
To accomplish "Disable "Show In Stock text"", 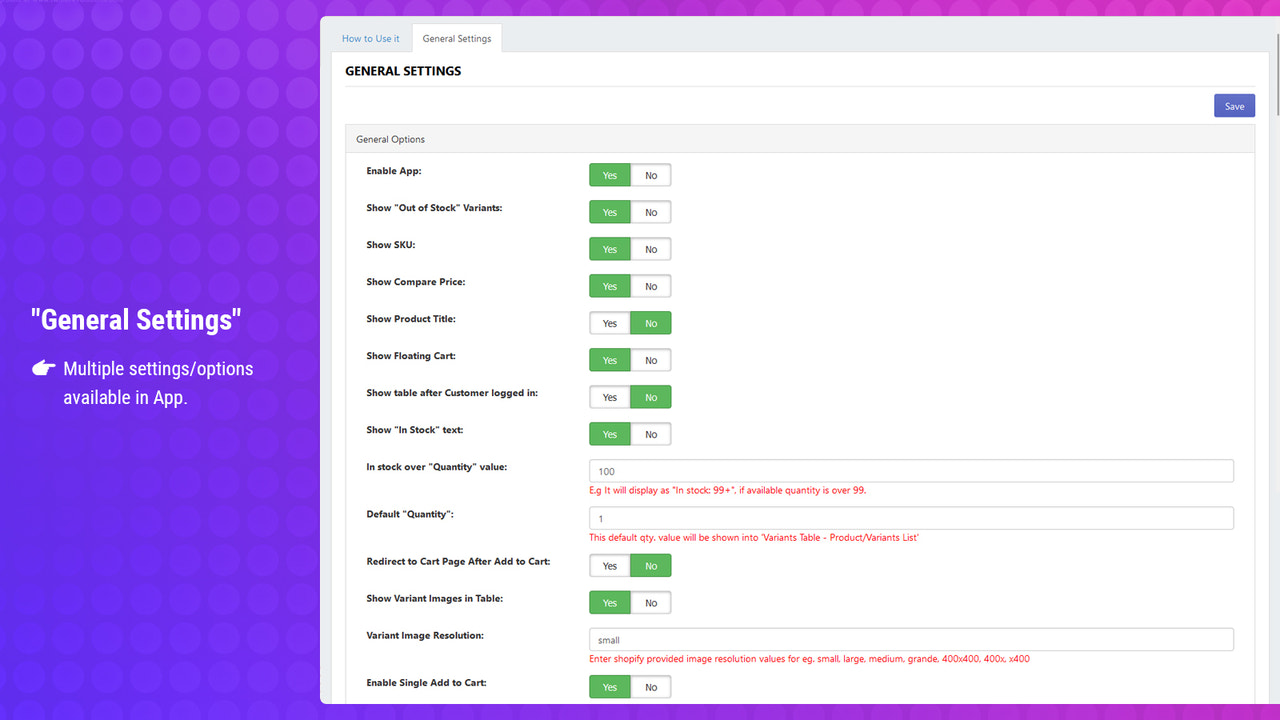I will [x=651, y=433].
